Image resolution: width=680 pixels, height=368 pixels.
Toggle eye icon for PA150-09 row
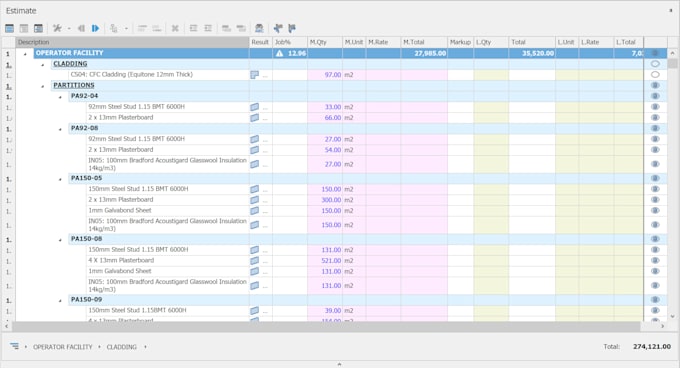click(x=655, y=300)
